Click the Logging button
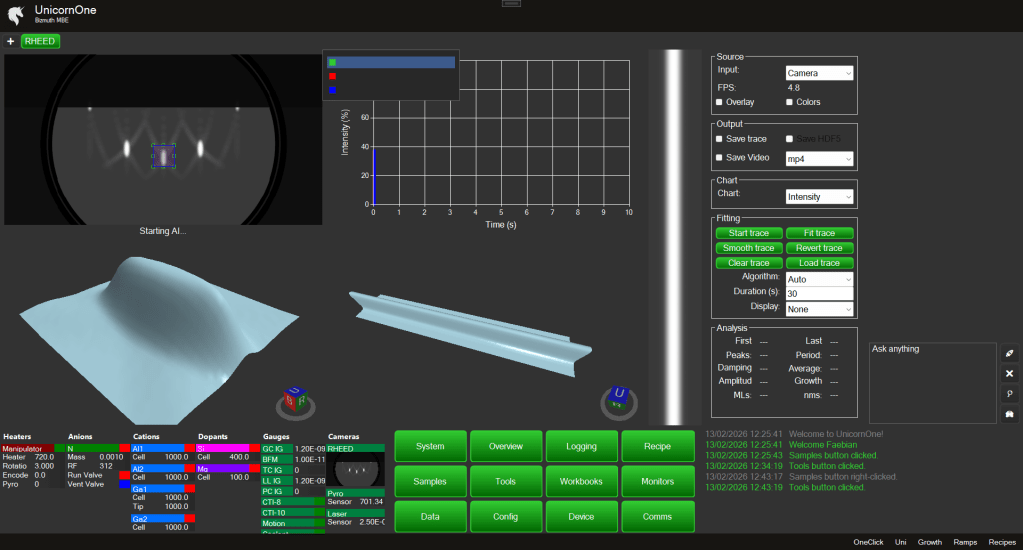The height and width of the screenshot is (550, 1023). [x=582, y=447]
